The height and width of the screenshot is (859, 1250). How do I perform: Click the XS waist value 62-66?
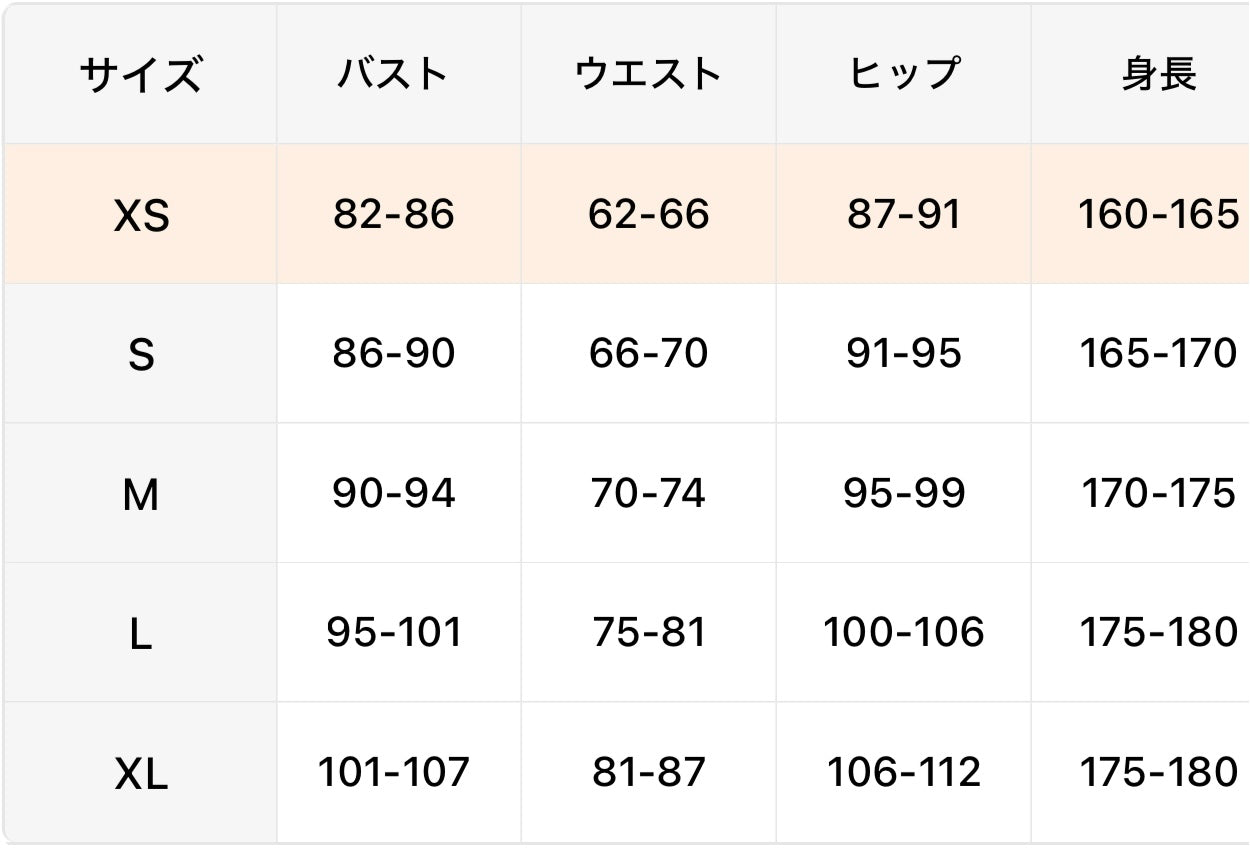(649, 214)
